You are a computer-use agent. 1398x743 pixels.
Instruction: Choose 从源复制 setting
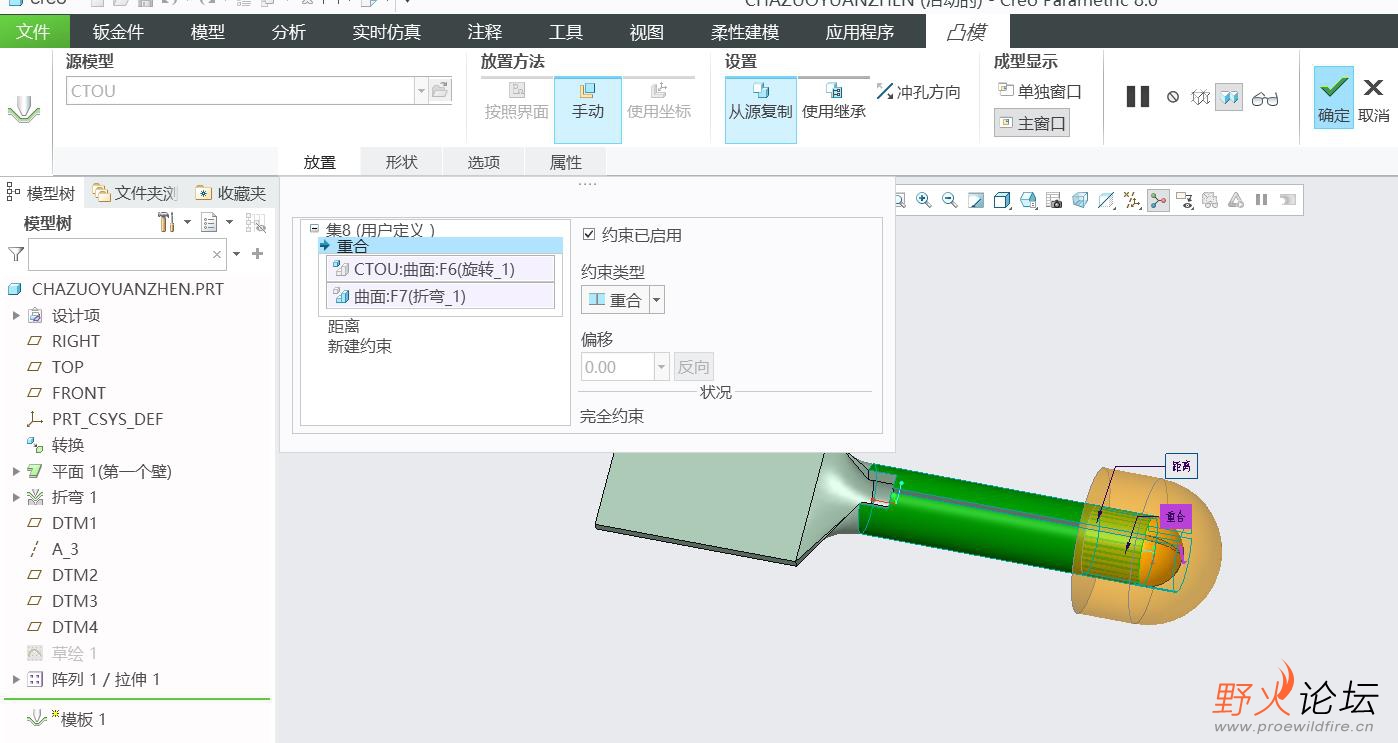coord(760,110)
